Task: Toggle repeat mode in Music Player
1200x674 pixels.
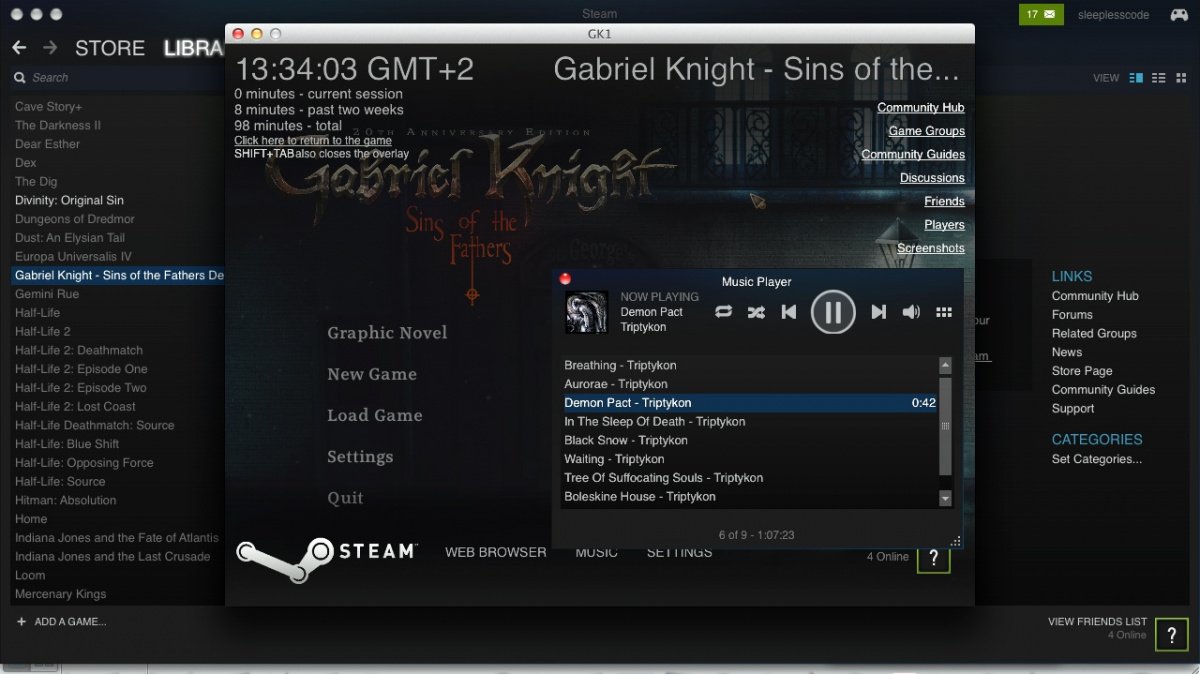Action: [723, 312]
